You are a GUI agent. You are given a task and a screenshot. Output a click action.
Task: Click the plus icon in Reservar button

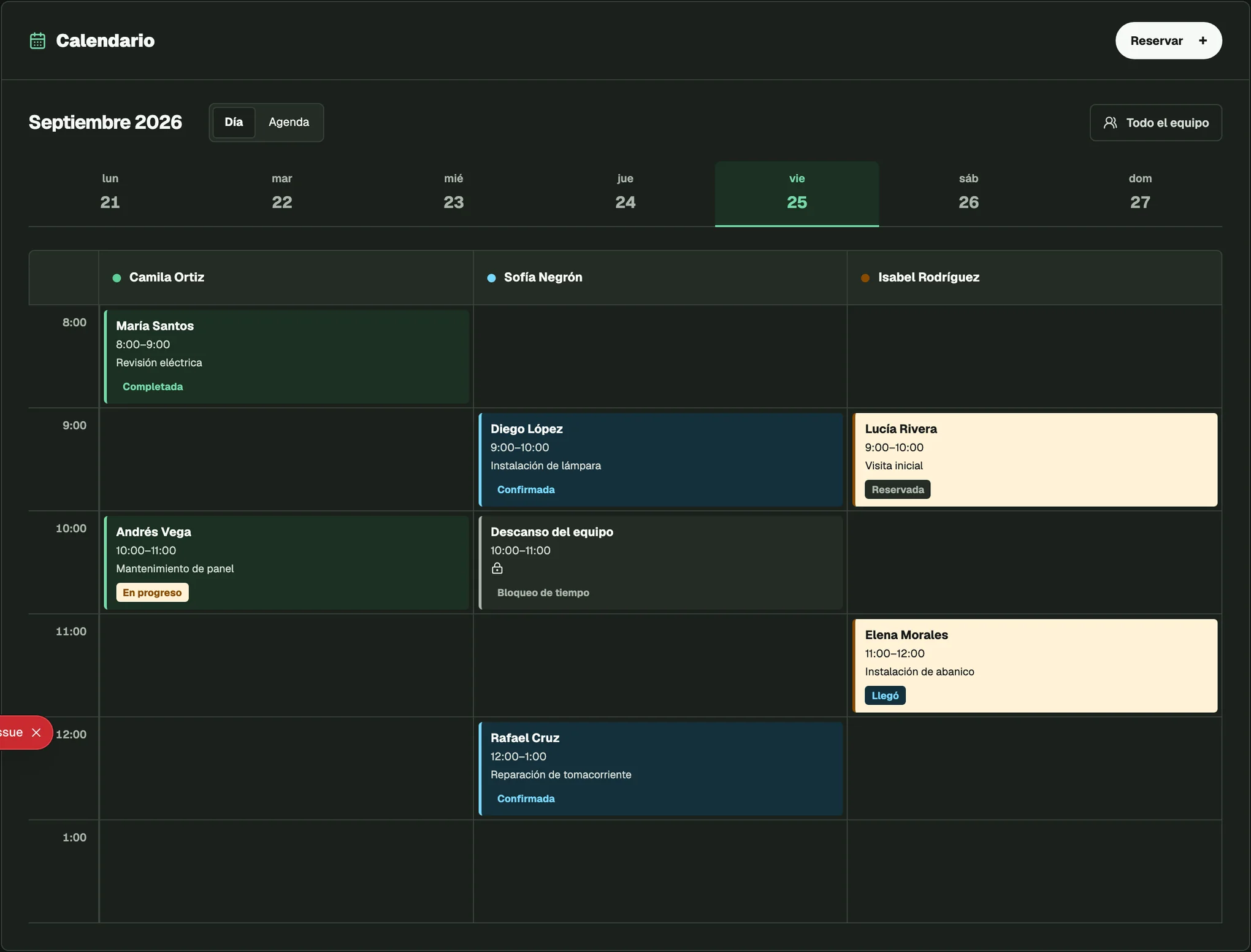click(1203, 40)
